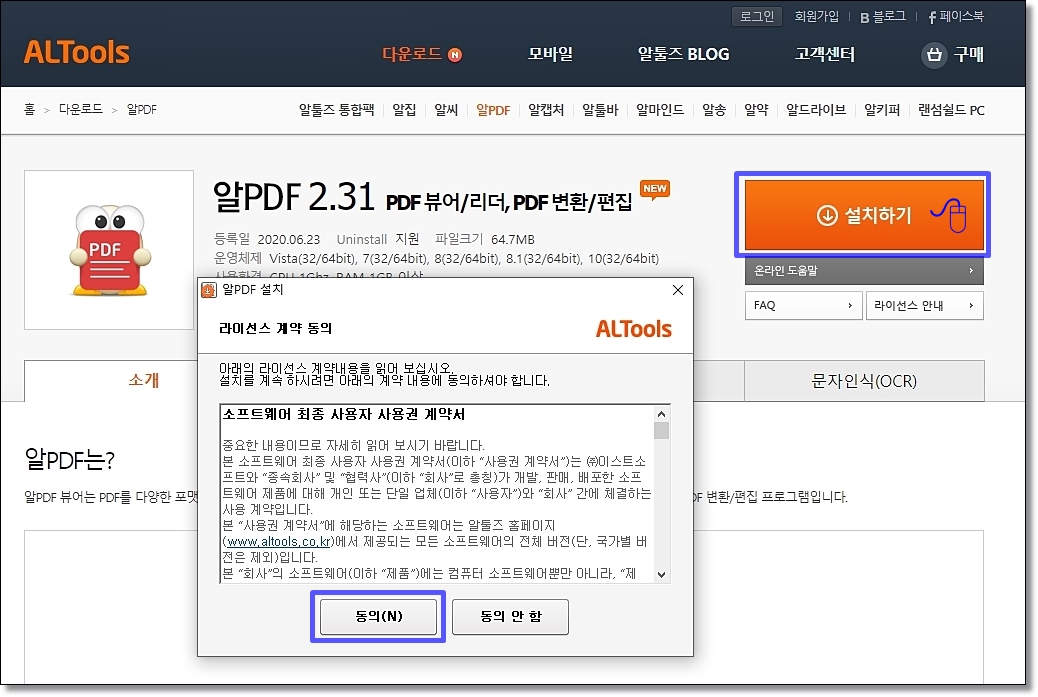
Task: Open the 구매 menu
Action: pos(968,54)
